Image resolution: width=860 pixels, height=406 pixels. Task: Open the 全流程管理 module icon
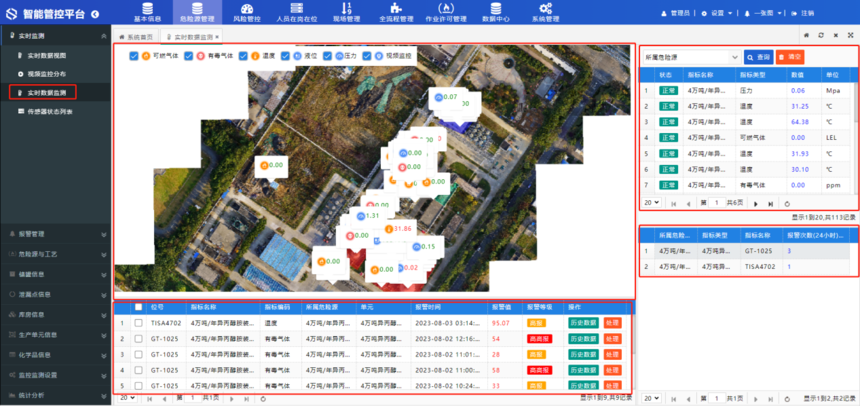tap(396, 7)
